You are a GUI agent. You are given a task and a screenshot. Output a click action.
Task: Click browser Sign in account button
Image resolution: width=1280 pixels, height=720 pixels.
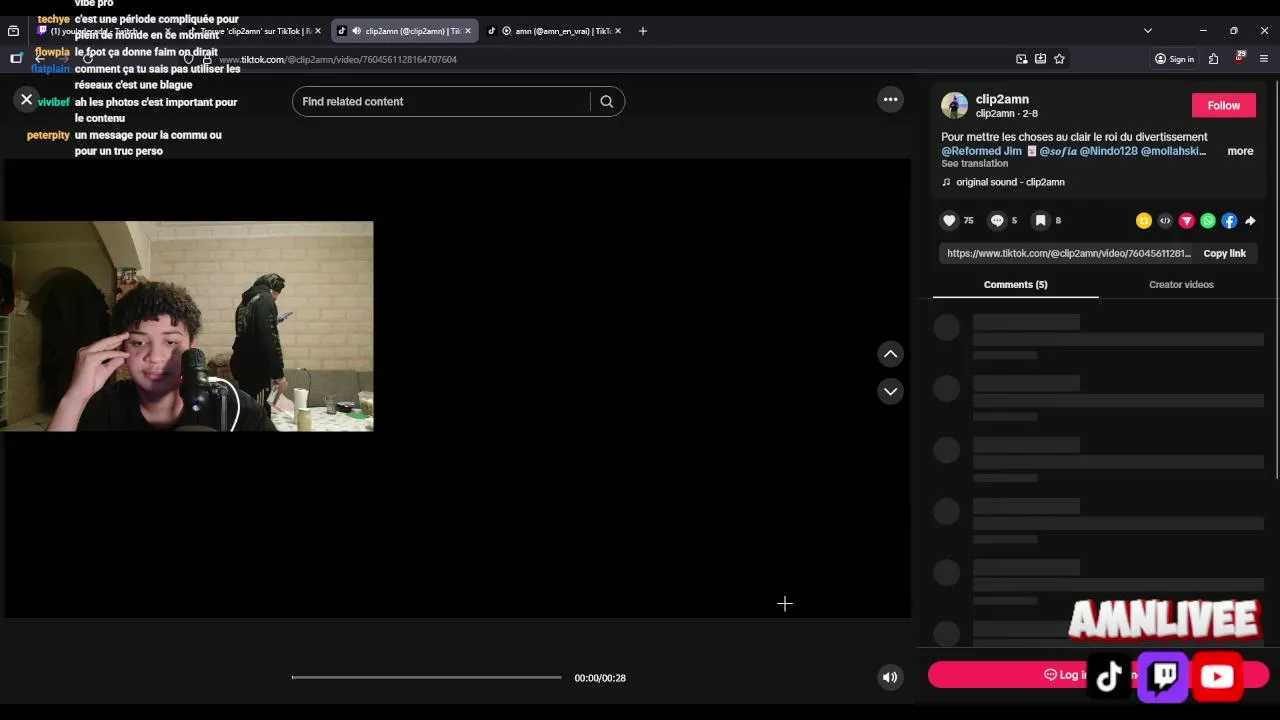click(1174, 59)
